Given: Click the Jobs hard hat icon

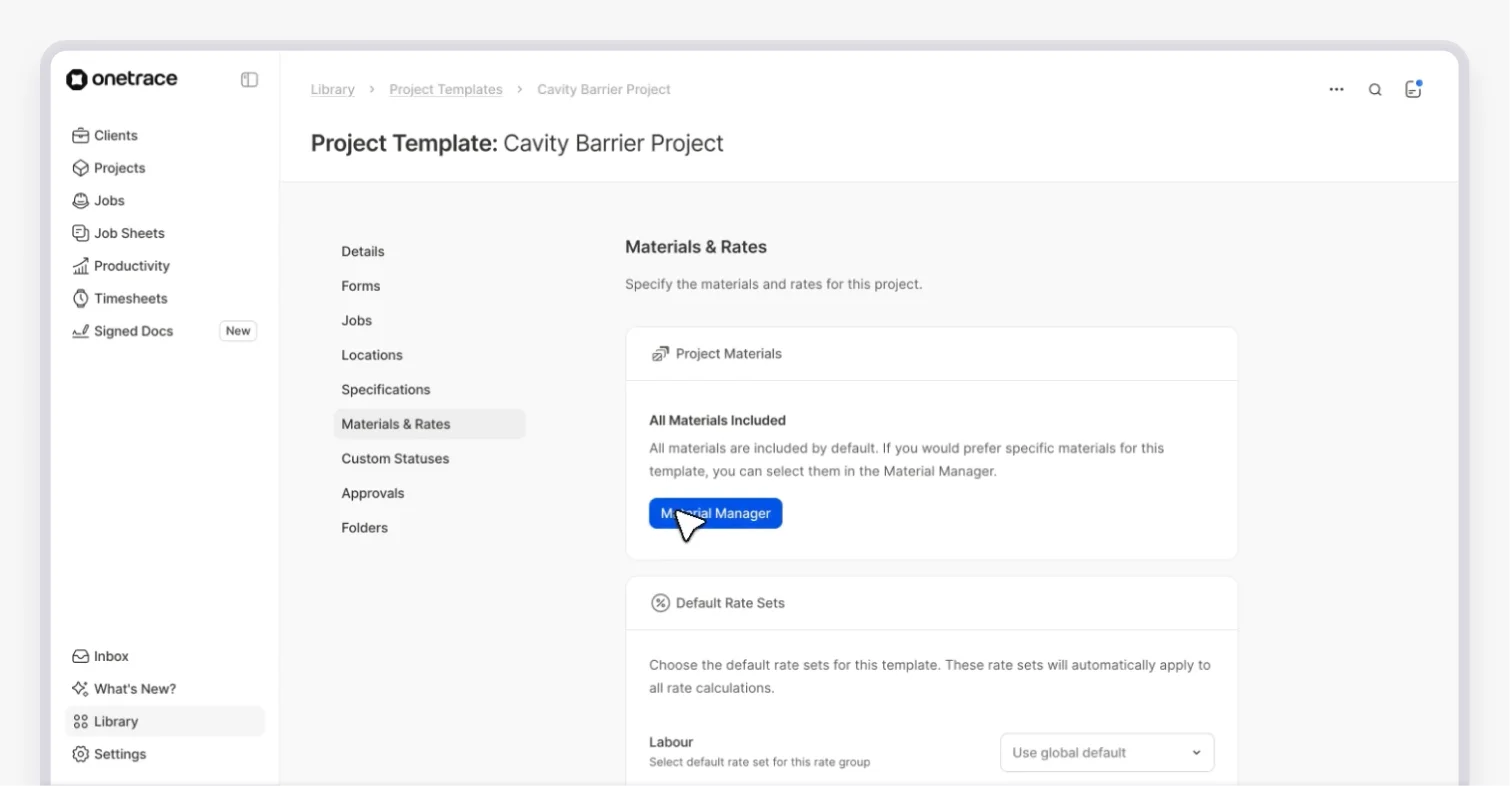Looking at the screenshot, I should coord(81,200).
